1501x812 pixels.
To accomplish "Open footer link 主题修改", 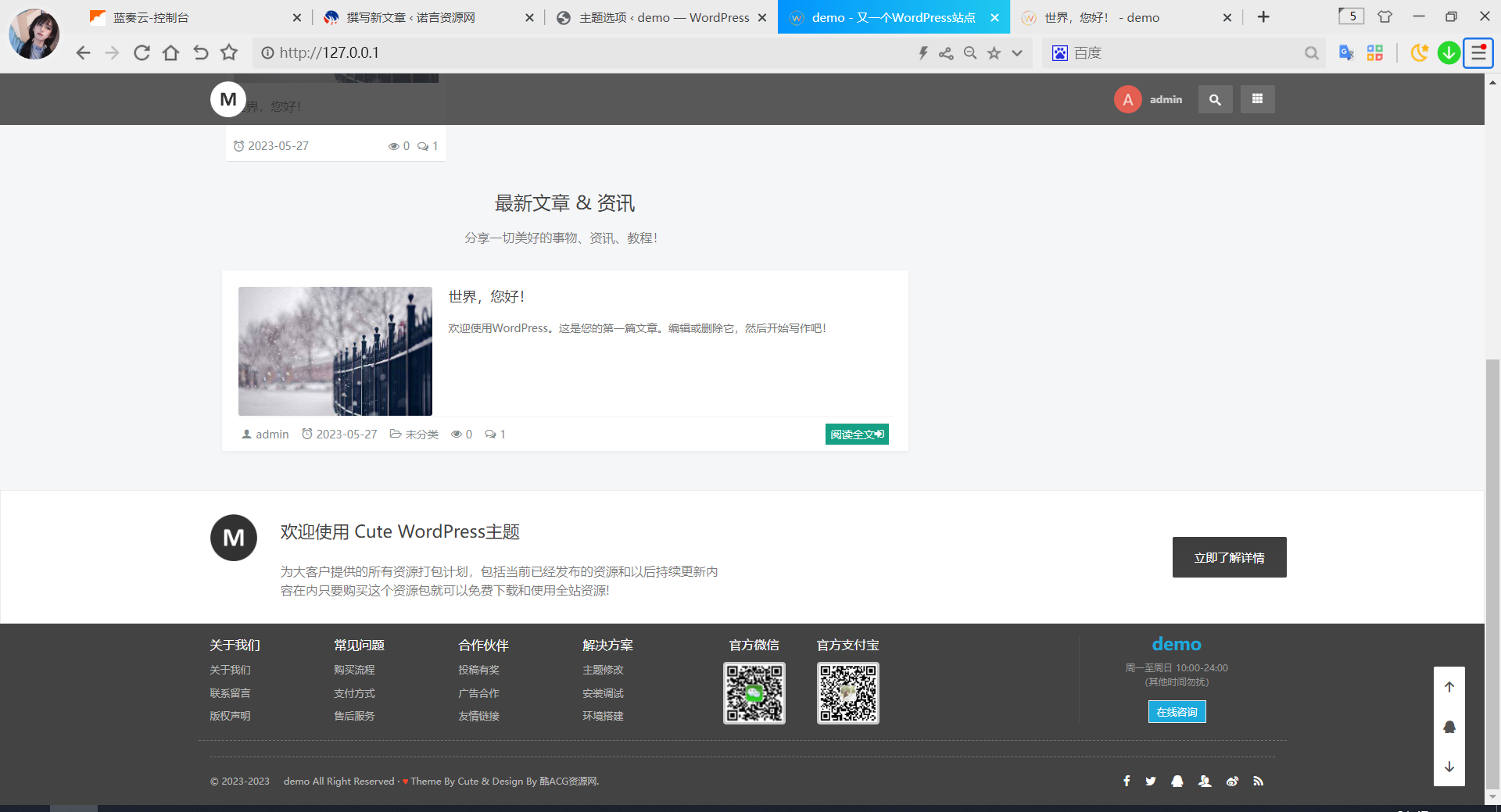I will (x=603, y=670).
